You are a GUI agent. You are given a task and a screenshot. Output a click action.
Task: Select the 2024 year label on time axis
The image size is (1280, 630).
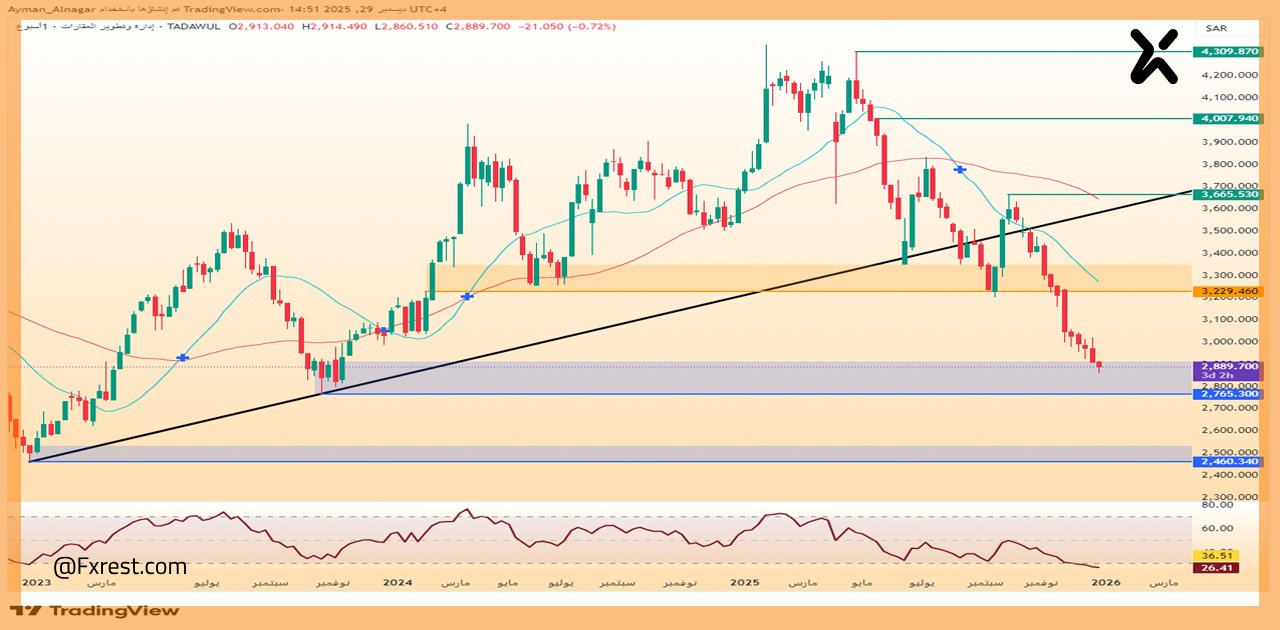(397, 581)
